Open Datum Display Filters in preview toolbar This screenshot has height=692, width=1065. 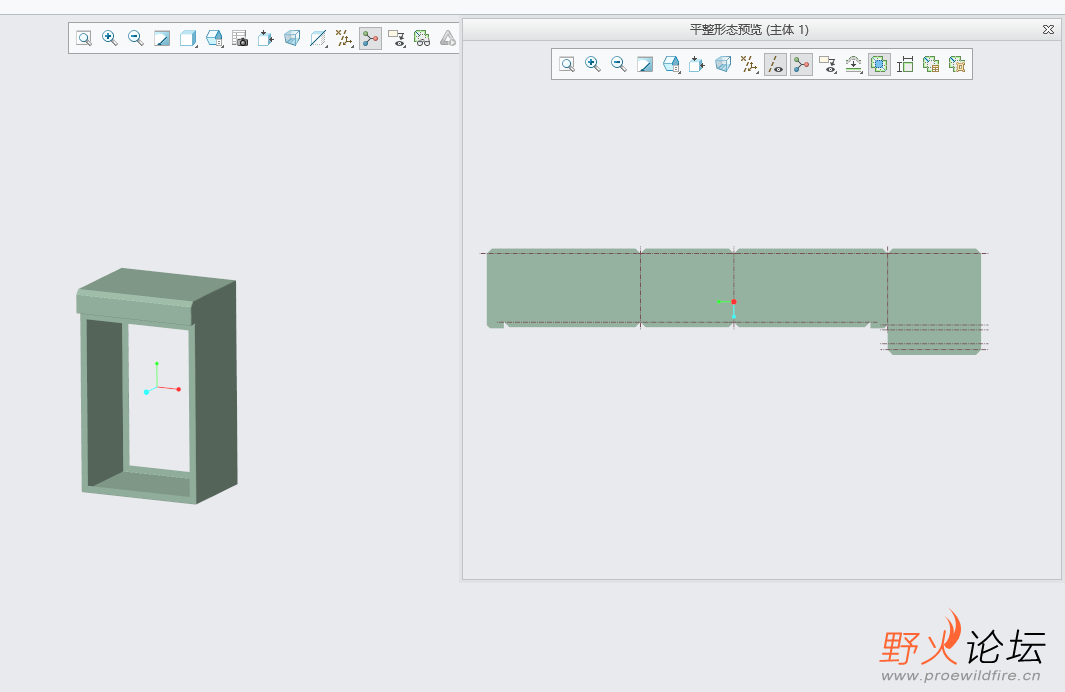coord(749,64)
